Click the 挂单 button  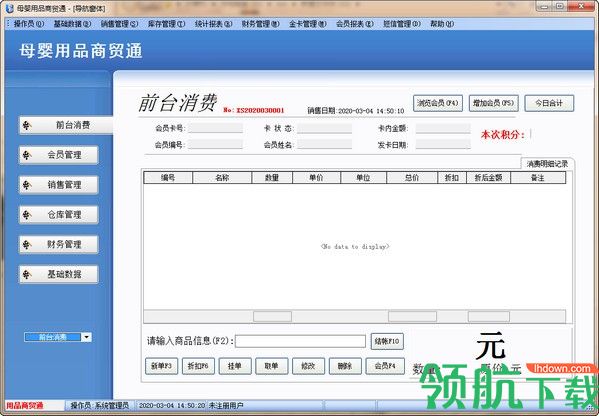[235, 366]
